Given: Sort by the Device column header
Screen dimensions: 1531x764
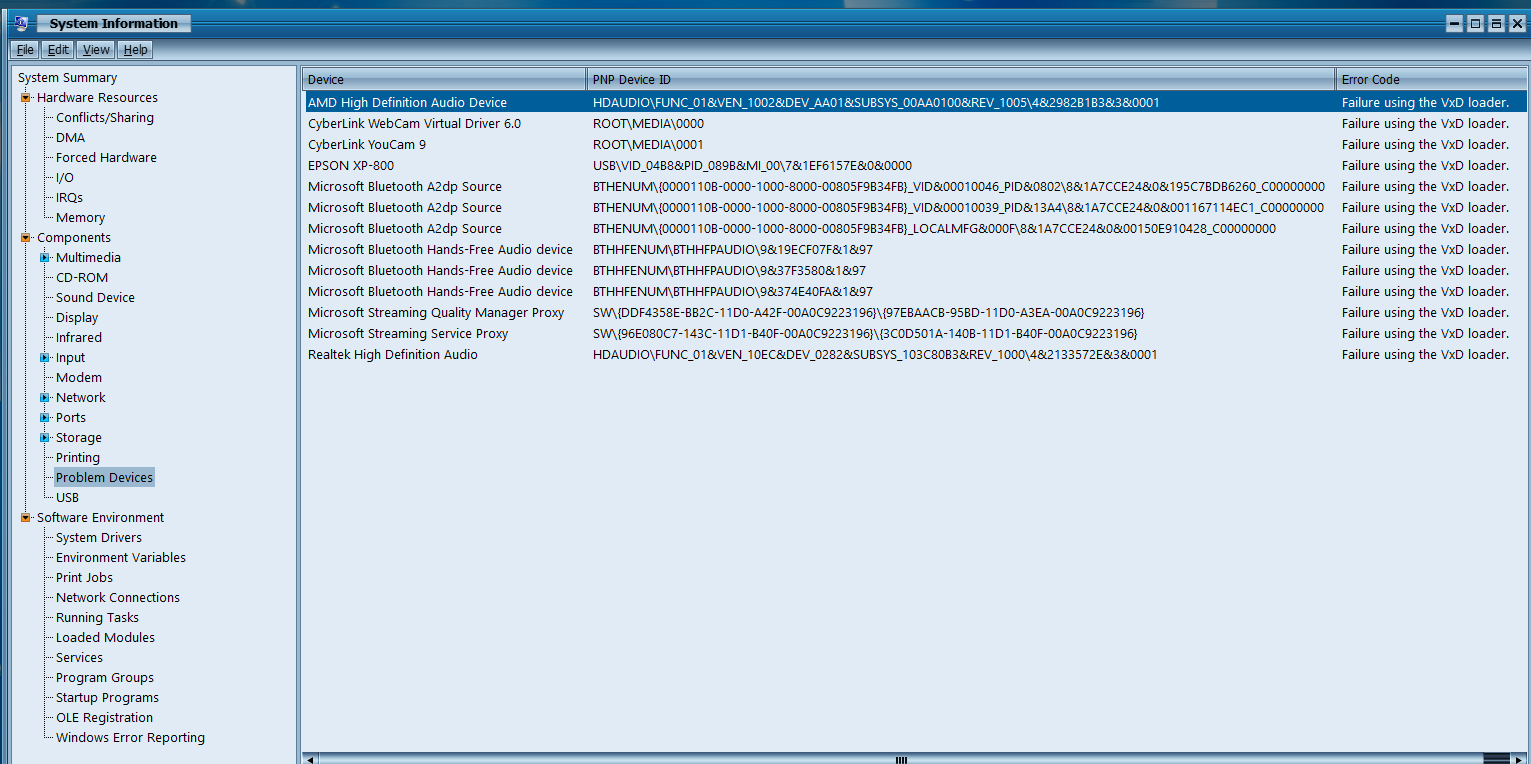Looking at the screenshot, I should [444, 79].
